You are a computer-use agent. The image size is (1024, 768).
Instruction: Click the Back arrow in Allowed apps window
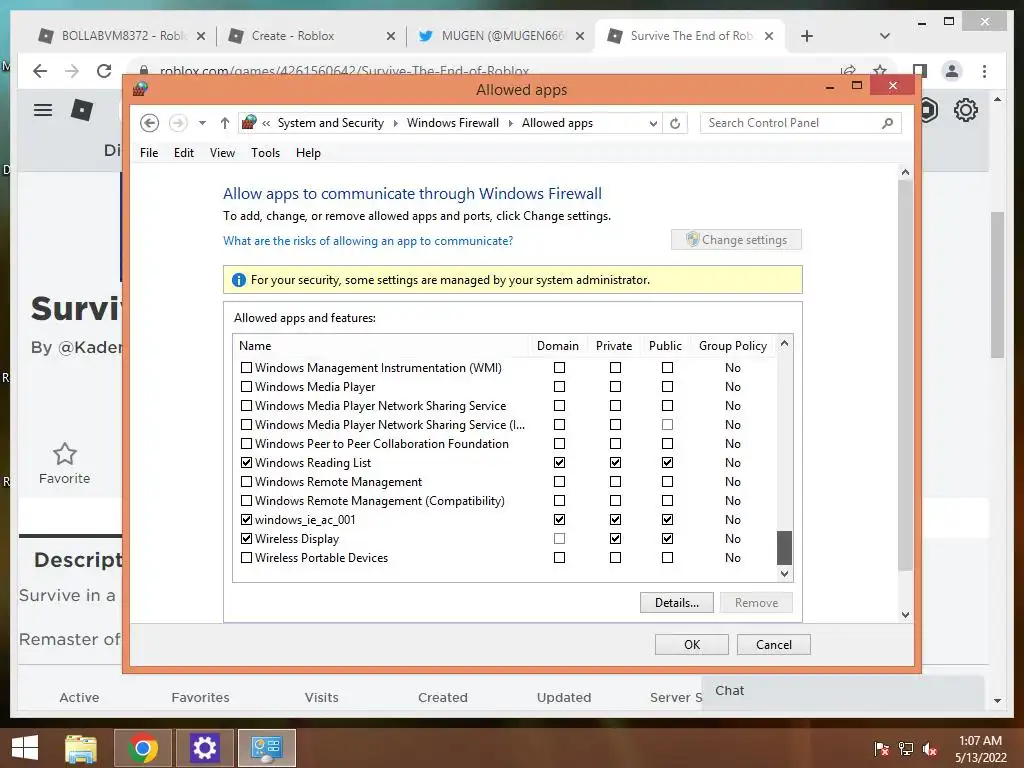[150, 123]
